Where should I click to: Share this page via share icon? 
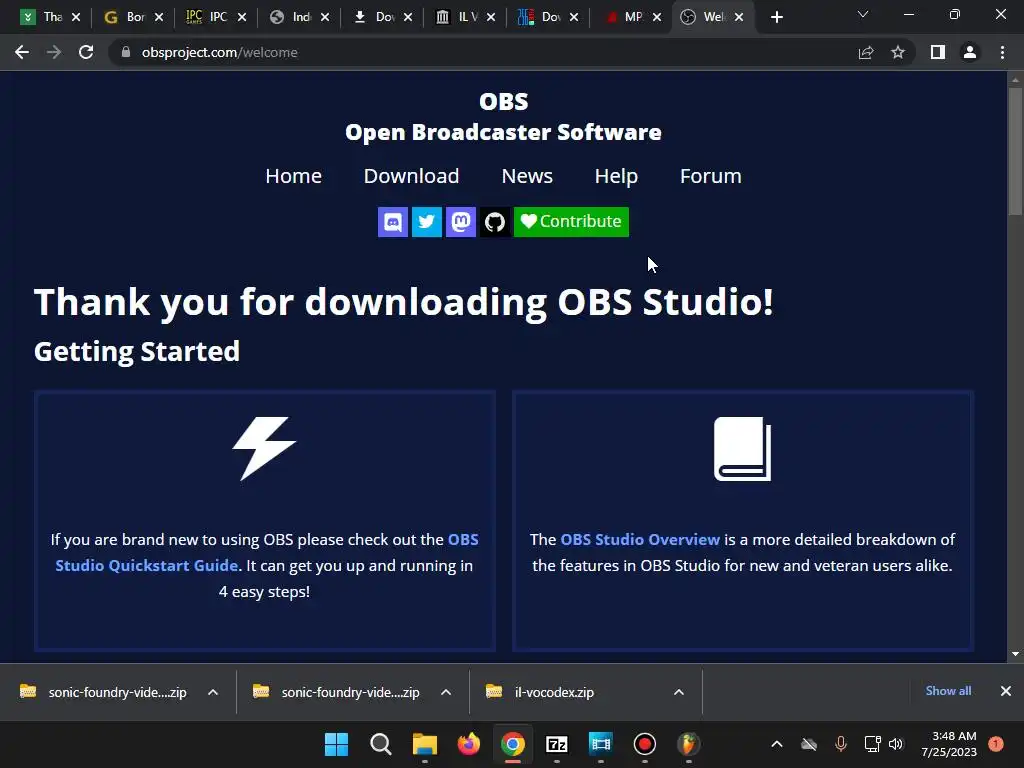866,52
